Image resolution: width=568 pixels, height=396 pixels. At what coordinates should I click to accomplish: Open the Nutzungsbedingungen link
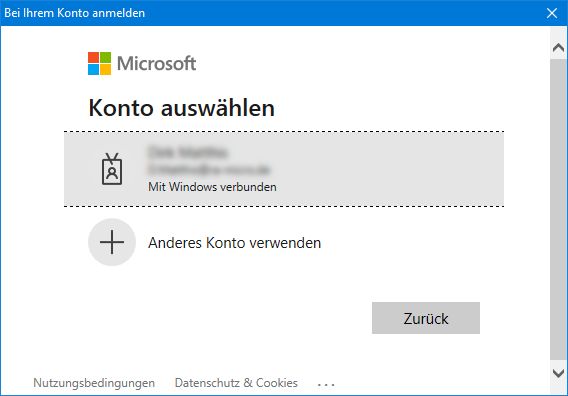point(94,383)
